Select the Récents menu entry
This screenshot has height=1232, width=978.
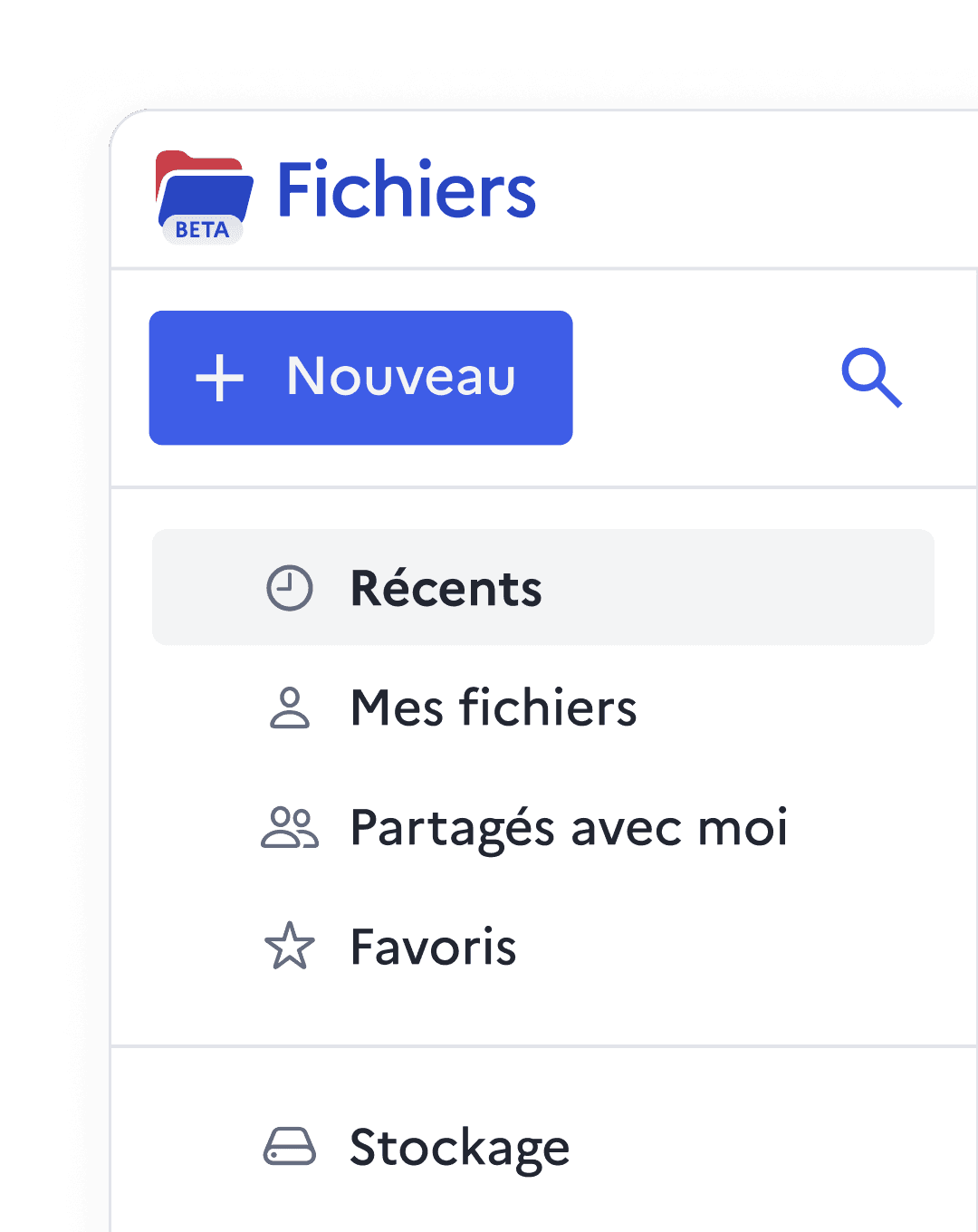coord(446,588)
